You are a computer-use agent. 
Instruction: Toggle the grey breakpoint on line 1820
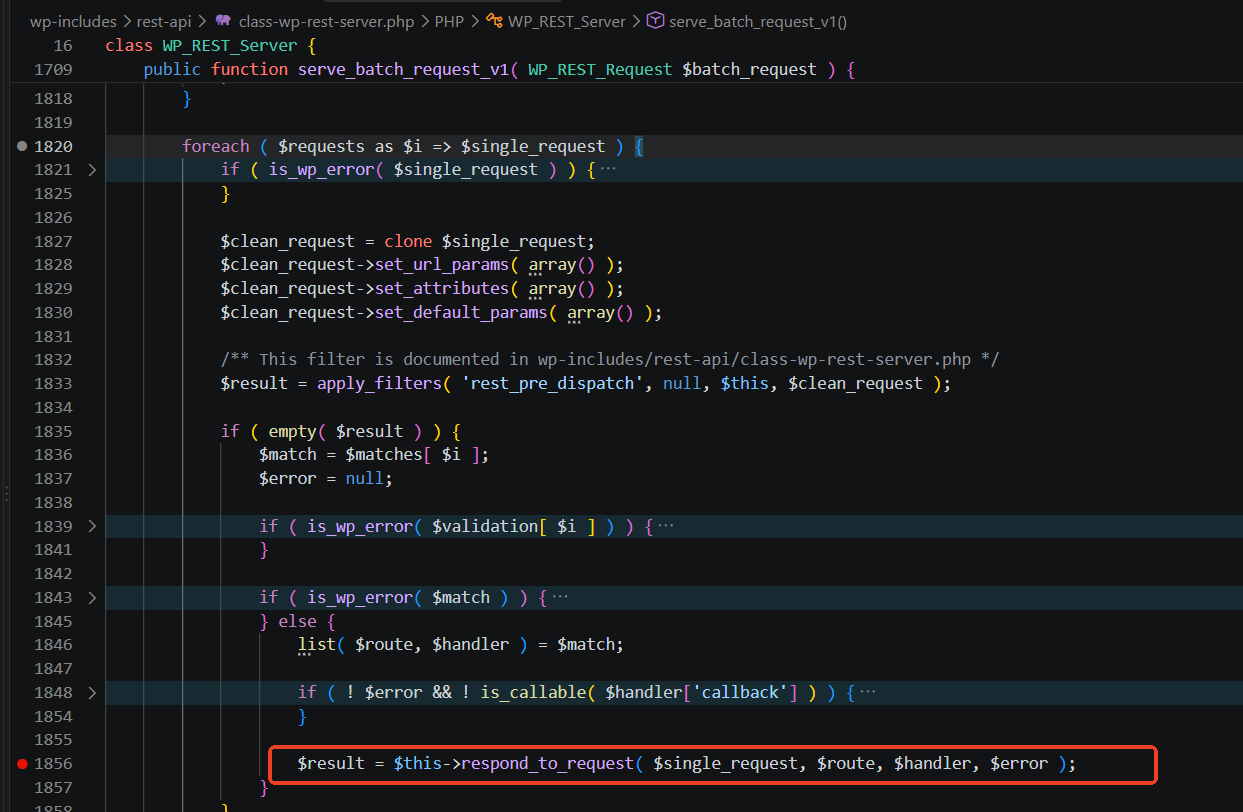22,146
